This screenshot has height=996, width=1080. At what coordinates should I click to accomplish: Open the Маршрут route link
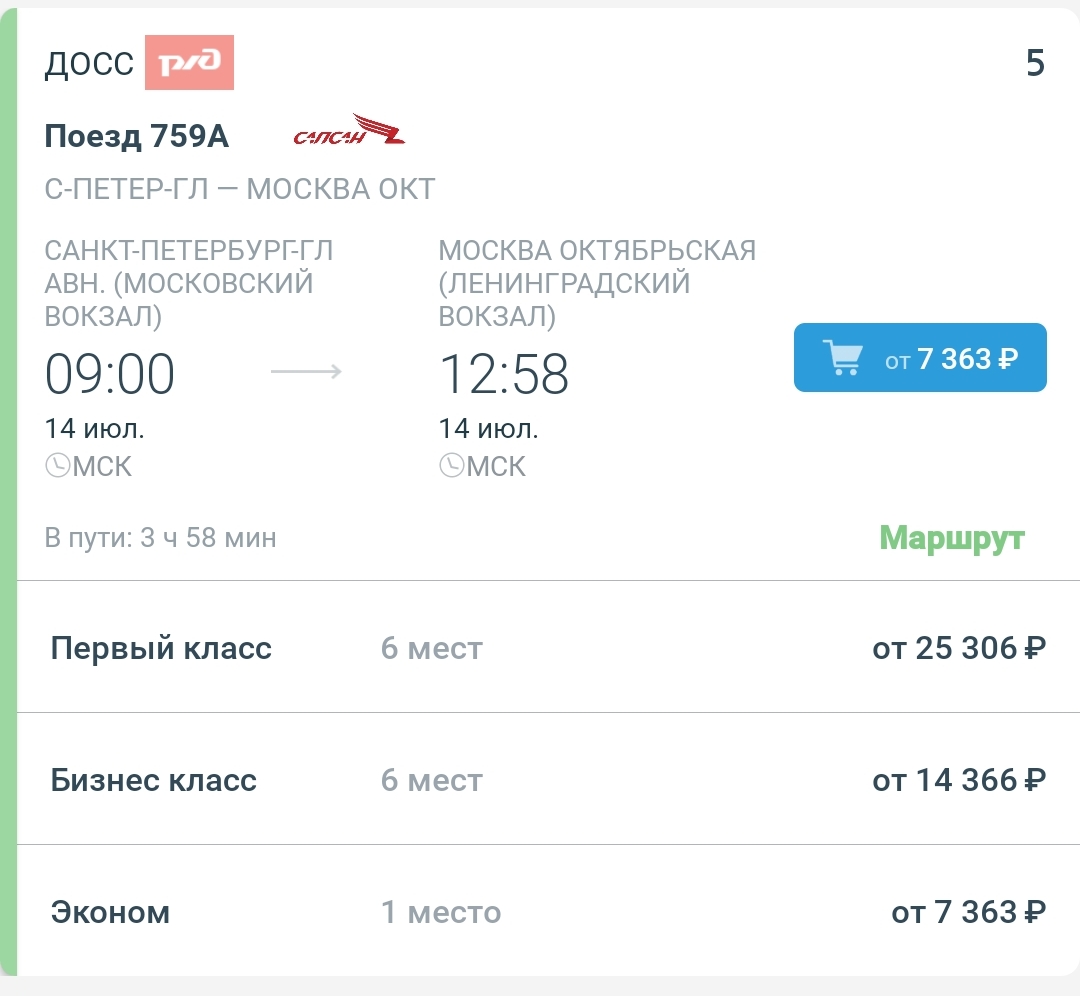[951, 538]
